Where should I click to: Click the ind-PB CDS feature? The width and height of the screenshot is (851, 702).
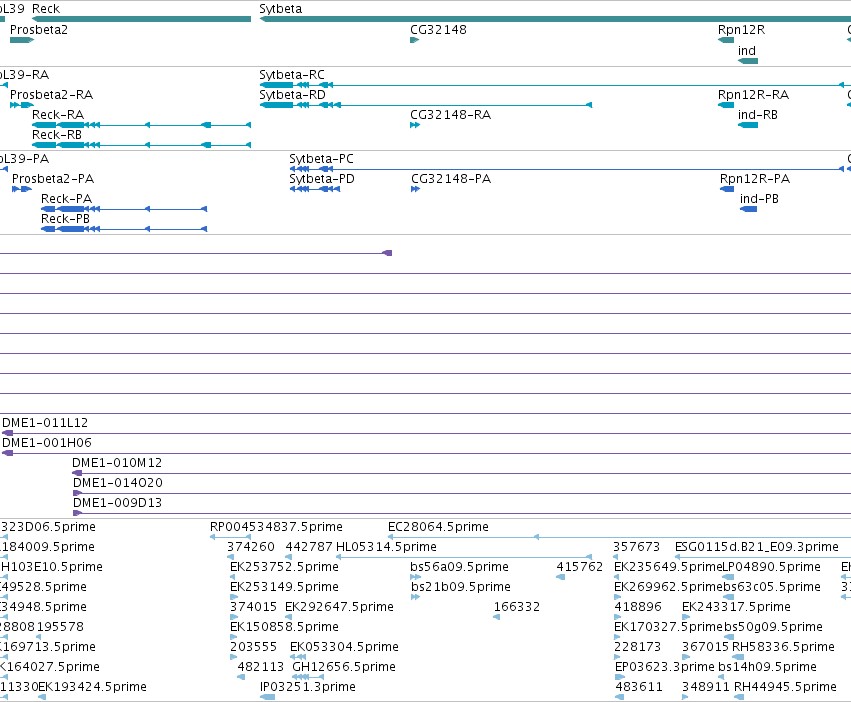point(748,209)
